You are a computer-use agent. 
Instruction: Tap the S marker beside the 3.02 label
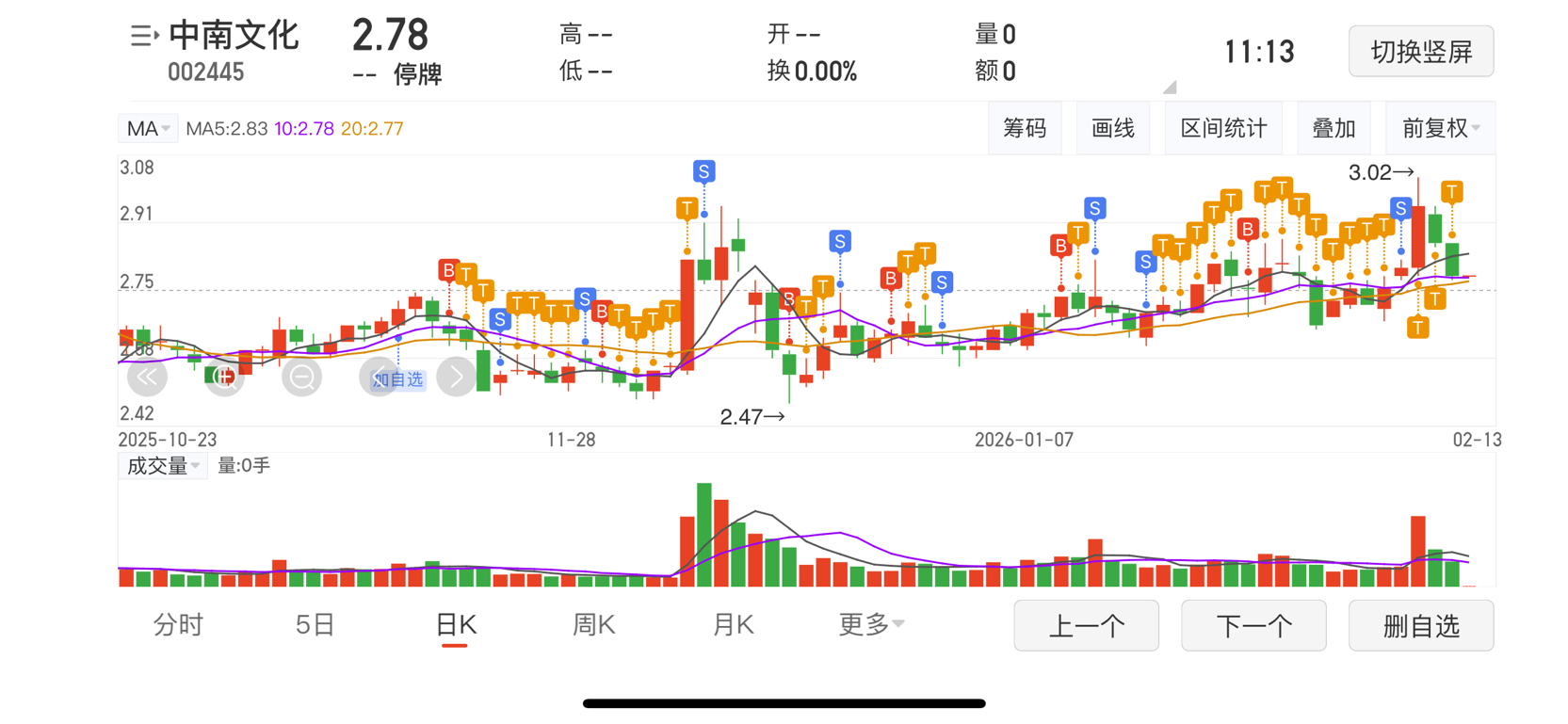[x=1400, y=208]
